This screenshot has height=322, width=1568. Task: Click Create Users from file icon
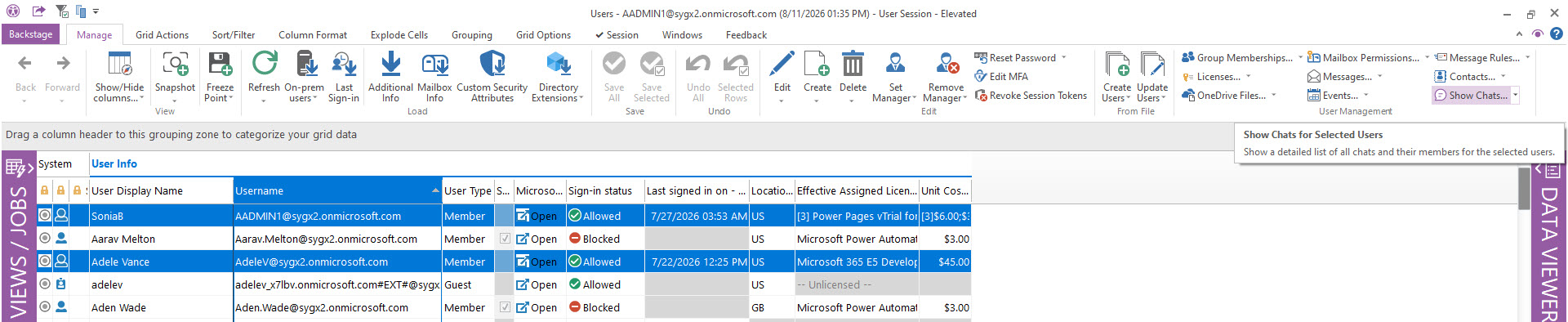[x=1116, y=64]
